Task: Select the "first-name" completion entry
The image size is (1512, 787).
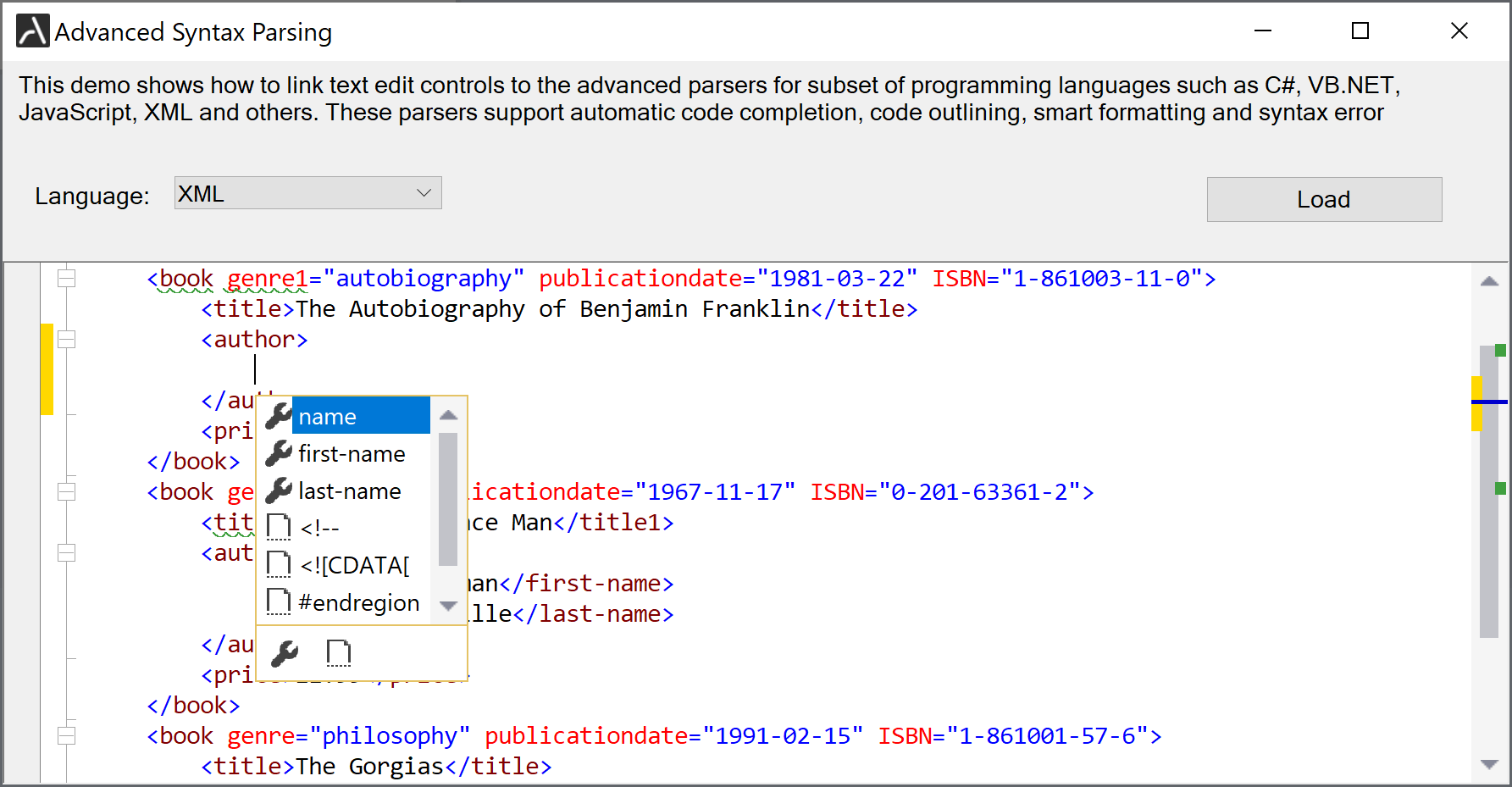Action: 352,453
